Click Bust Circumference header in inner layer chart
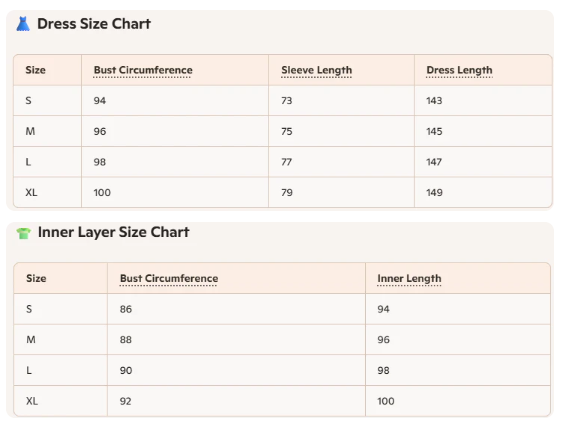The height and width of the screenshot is (423, 566). [169, 278]
